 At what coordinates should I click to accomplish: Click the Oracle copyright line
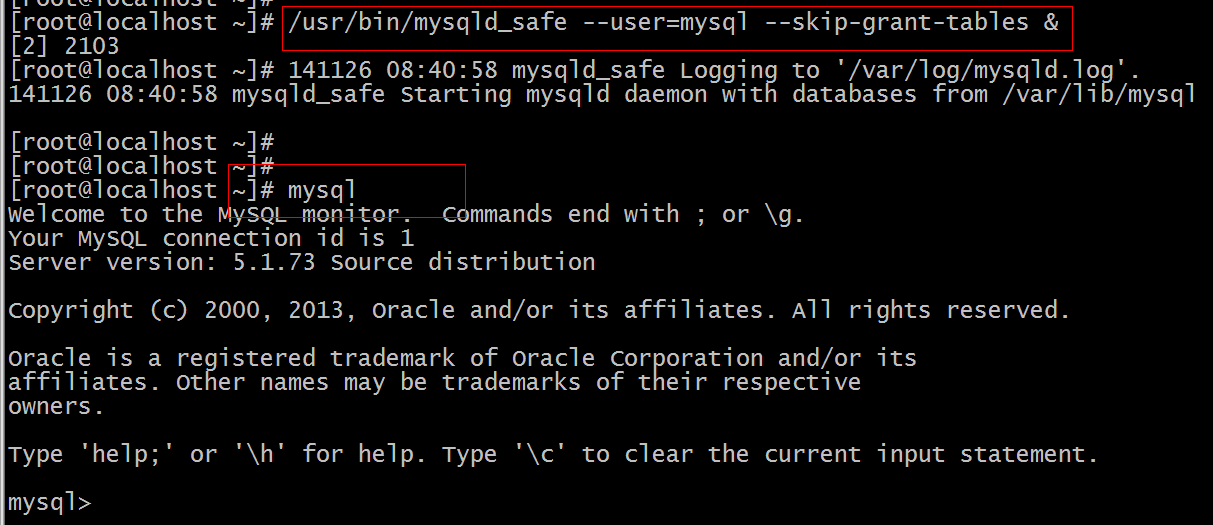click(x=538, y=310)
